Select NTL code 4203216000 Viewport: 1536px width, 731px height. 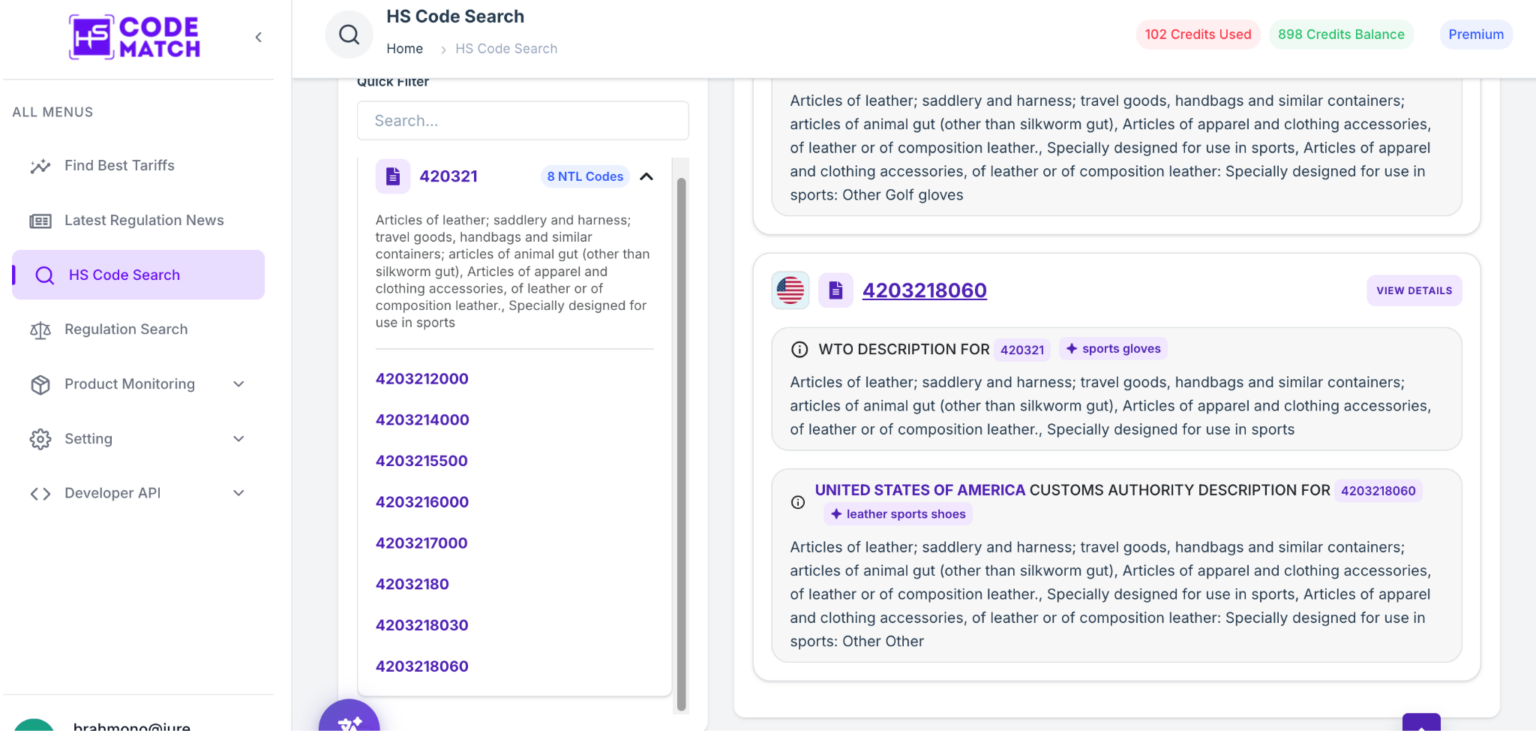[x=422, y=502]
